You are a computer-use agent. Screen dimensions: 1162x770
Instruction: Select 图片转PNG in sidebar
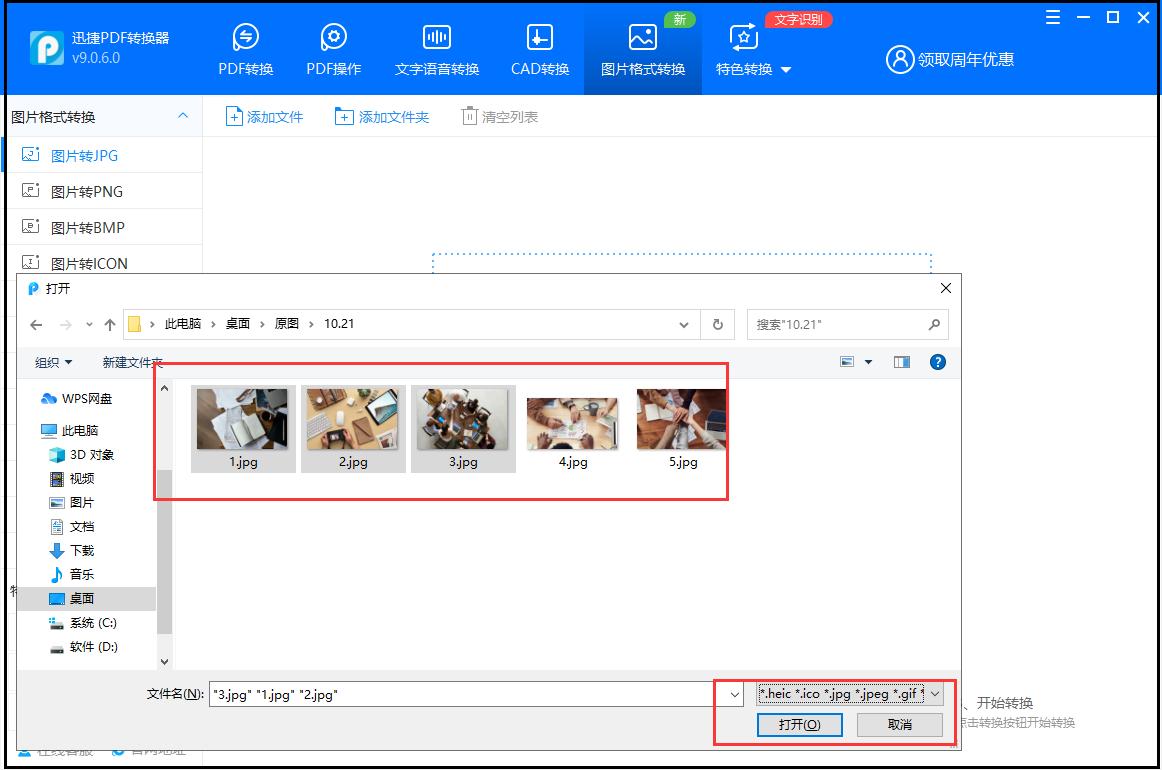[x=104, y=191]
